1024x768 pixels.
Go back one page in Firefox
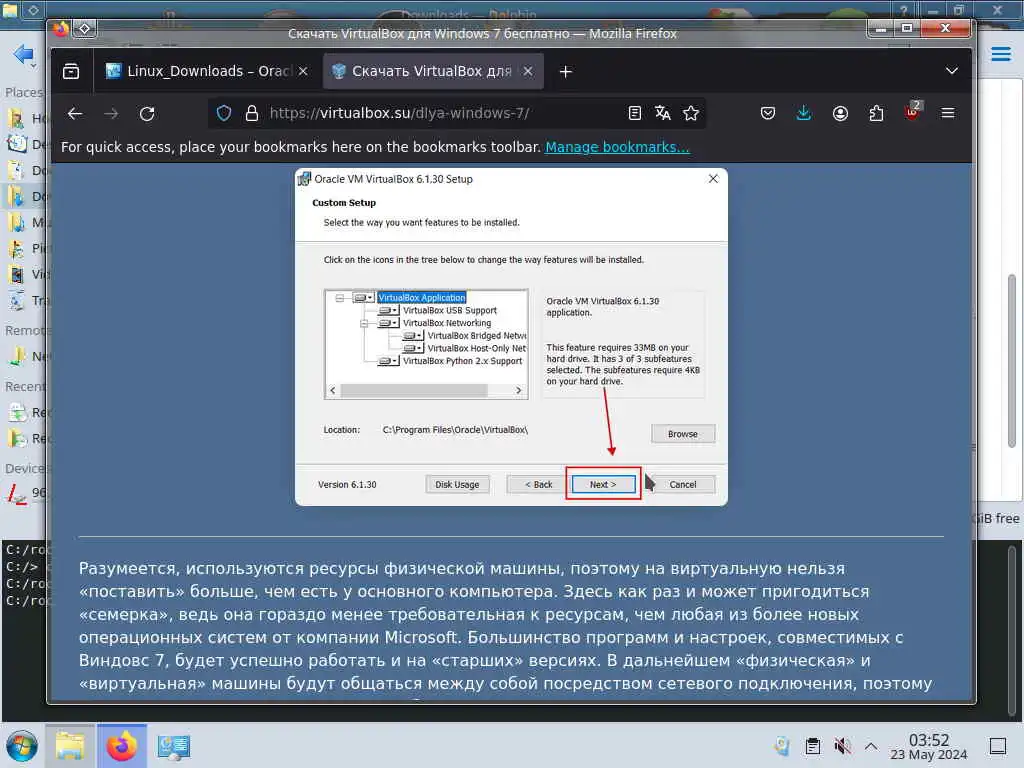point(75,114)
